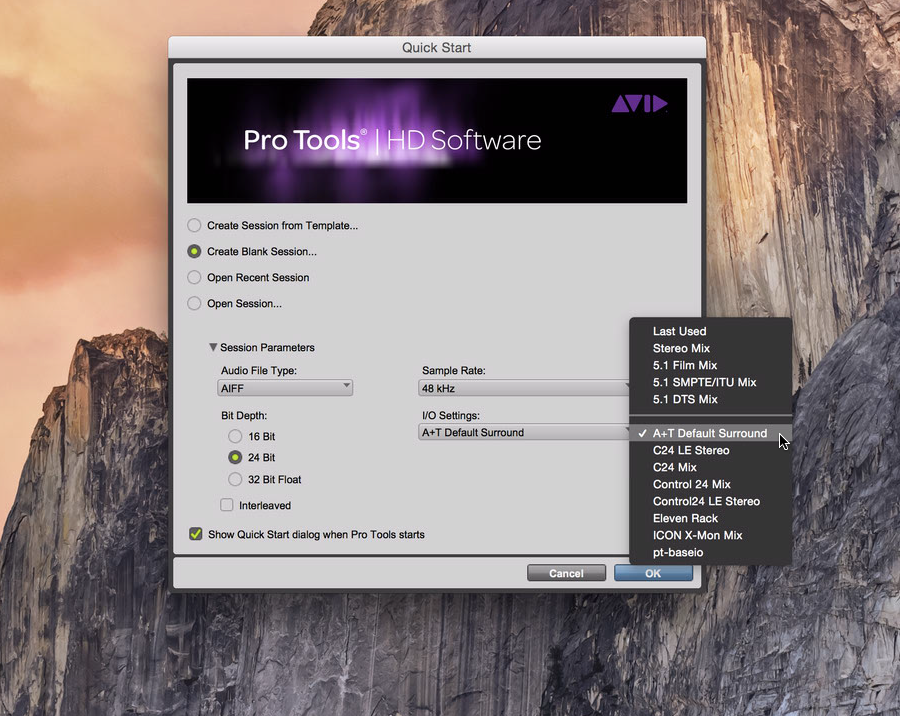Choose pt-baseio at the menu bottom
The image size is (900, 716).
pyautogui.click(x=678, y=552)
